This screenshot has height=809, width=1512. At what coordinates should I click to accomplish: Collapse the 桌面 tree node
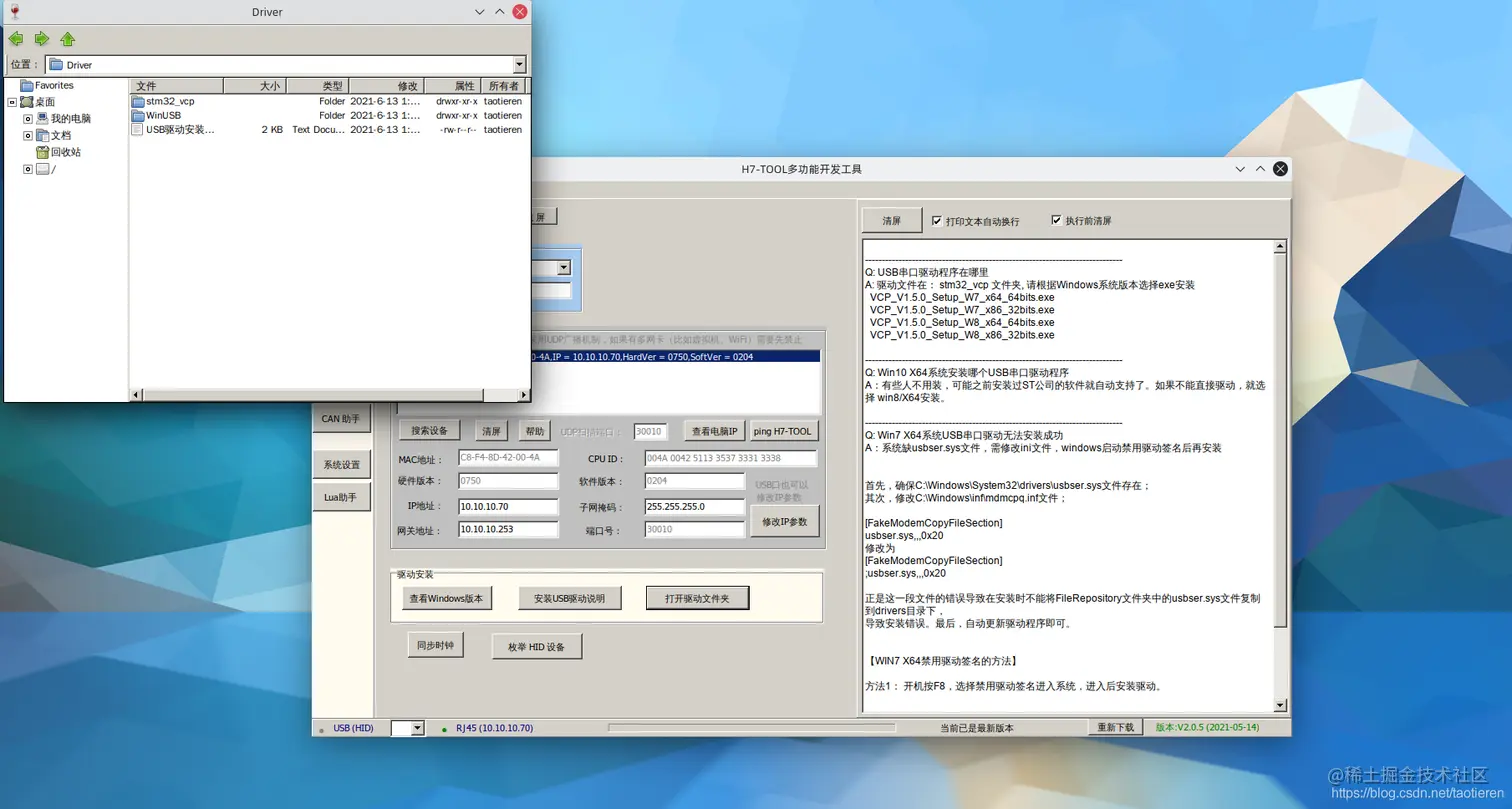(12, 102)
